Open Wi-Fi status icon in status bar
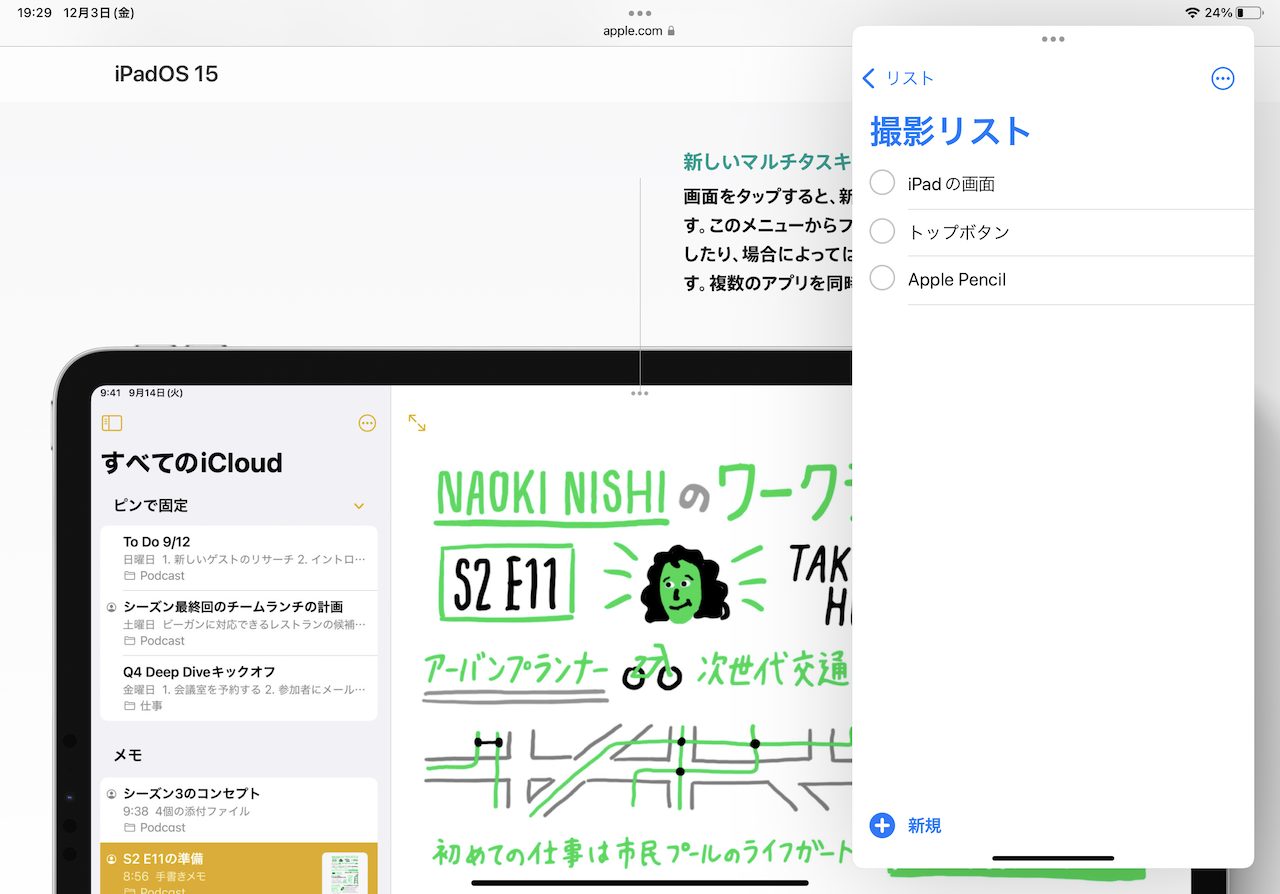This screenshot has height=894, width=1280. coord(1191,13)
